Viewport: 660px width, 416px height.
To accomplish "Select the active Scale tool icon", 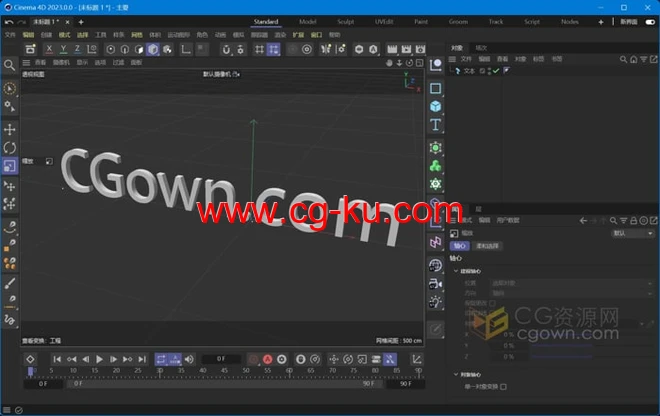I will (9, 166).
